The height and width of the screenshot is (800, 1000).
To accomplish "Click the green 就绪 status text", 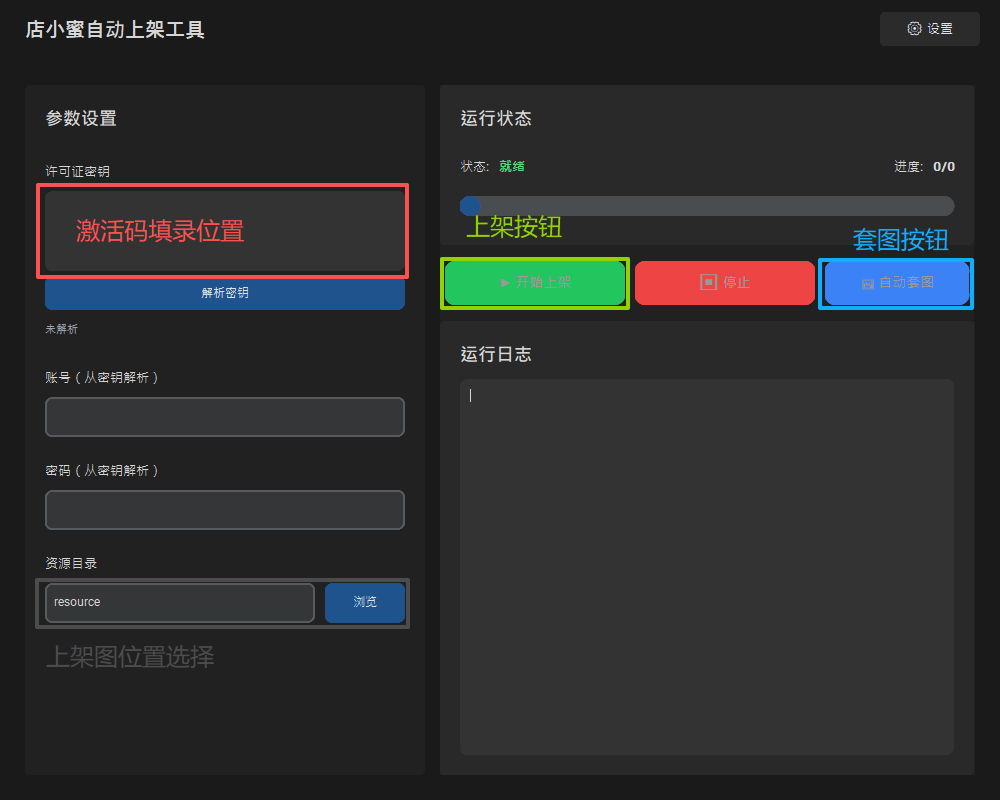I will pyautogui.click(x=512, y=167).
